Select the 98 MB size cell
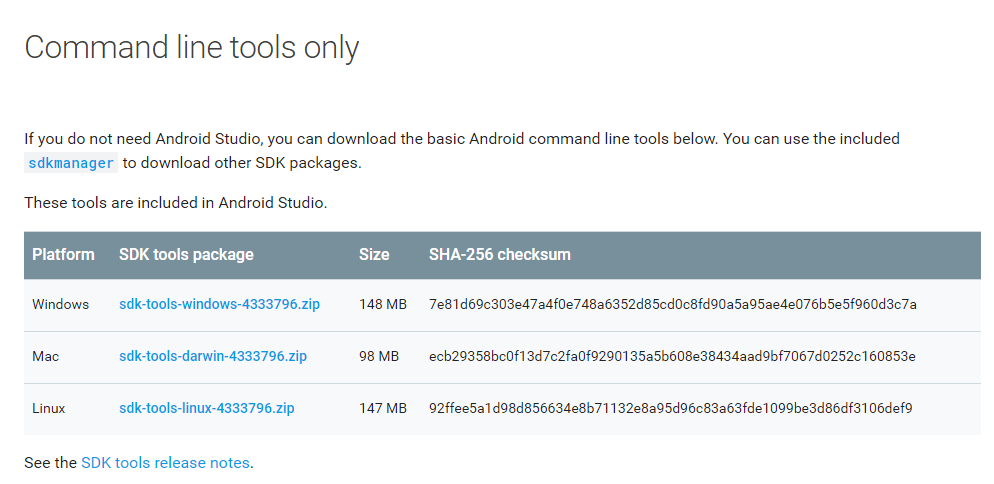The width and height of the screenshot is (994, 484). click(379, 356)
